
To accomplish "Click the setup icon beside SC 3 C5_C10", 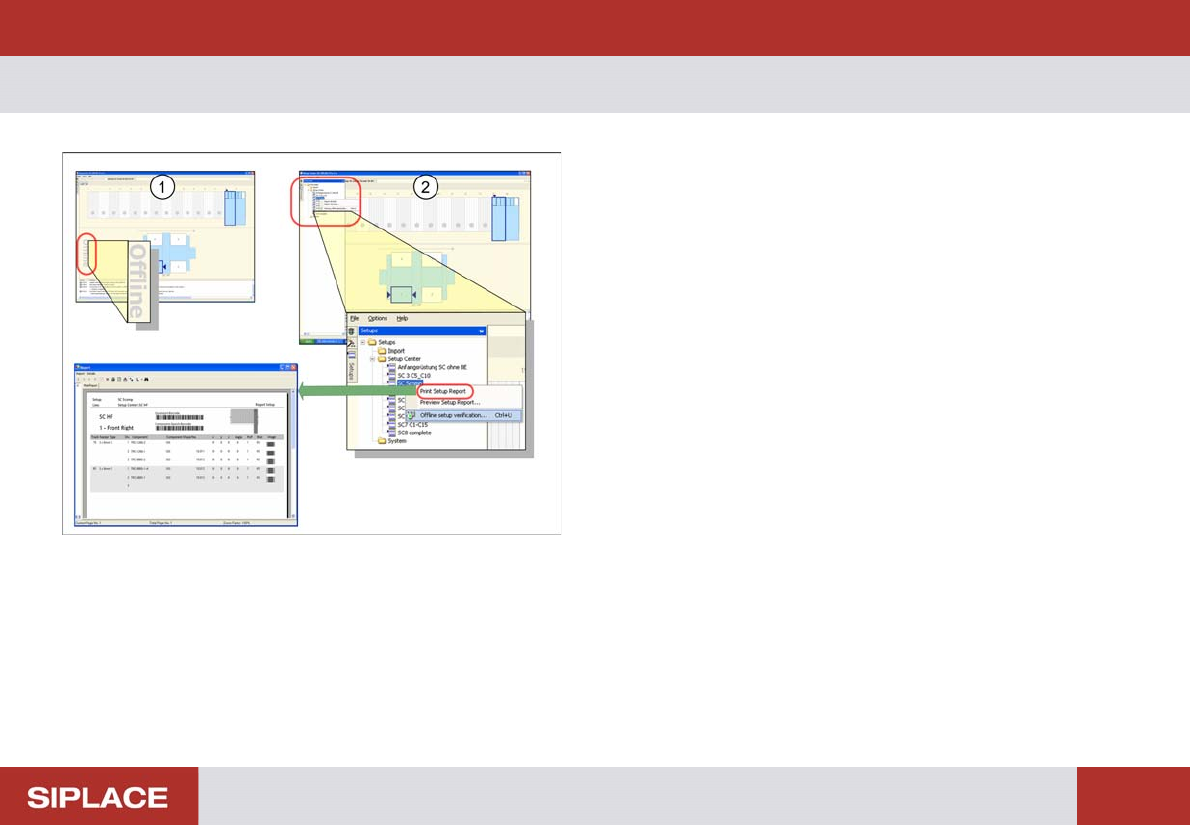I will click(392, 376).
